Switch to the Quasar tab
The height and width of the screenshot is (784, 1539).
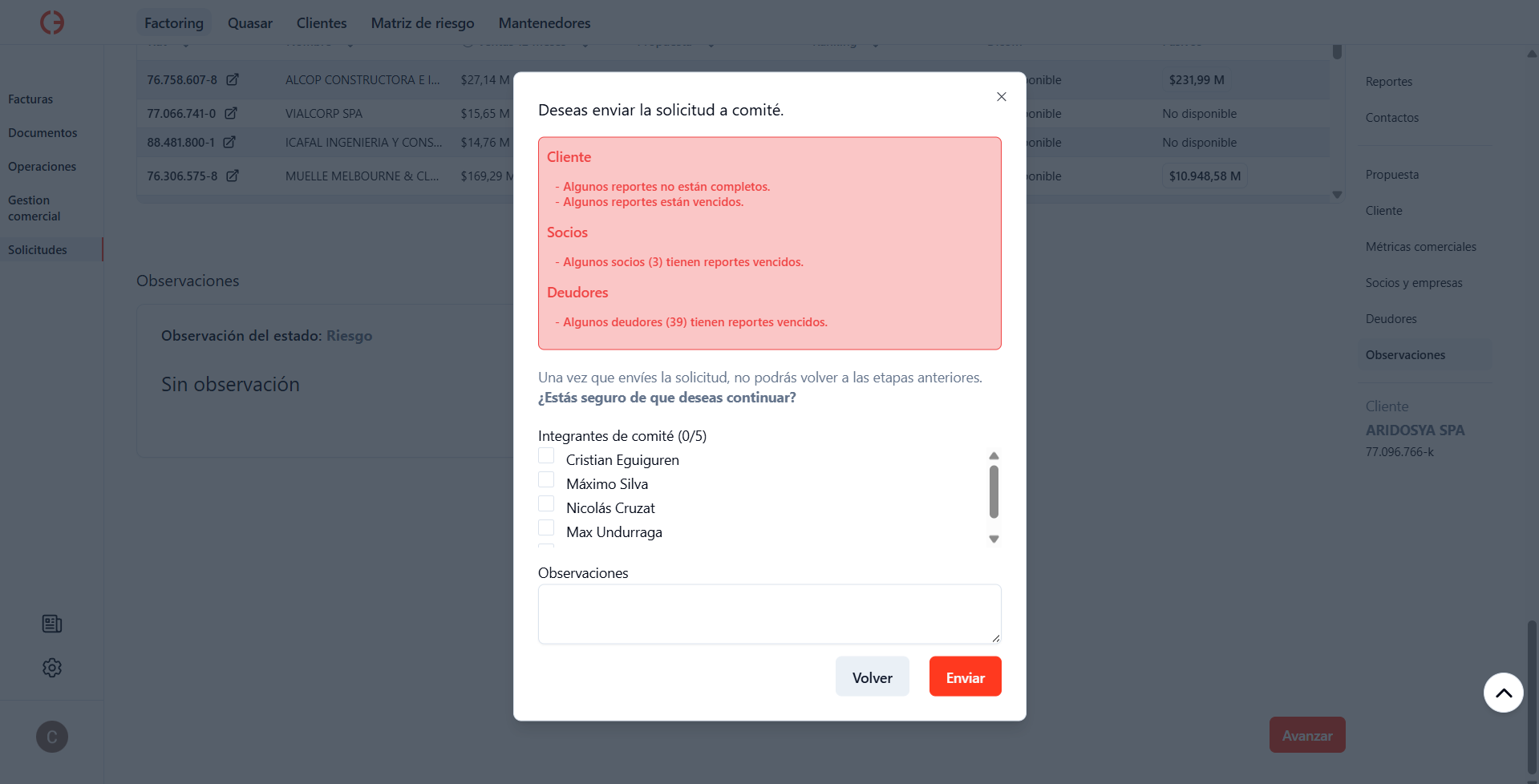(250, 23)
